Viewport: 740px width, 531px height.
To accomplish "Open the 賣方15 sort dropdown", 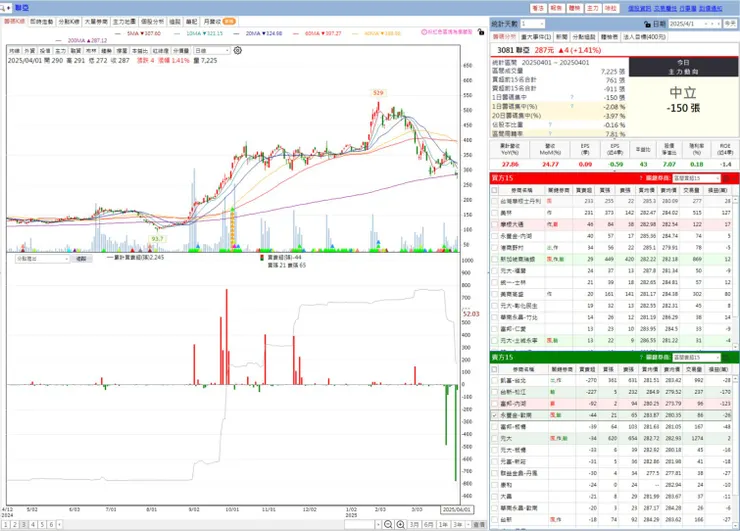I will 696,357.
